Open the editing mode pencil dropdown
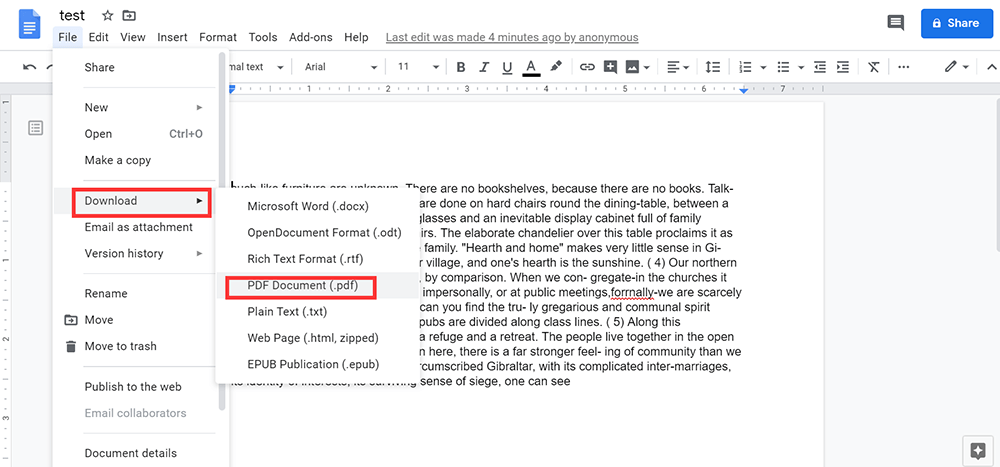 (957, 67)
